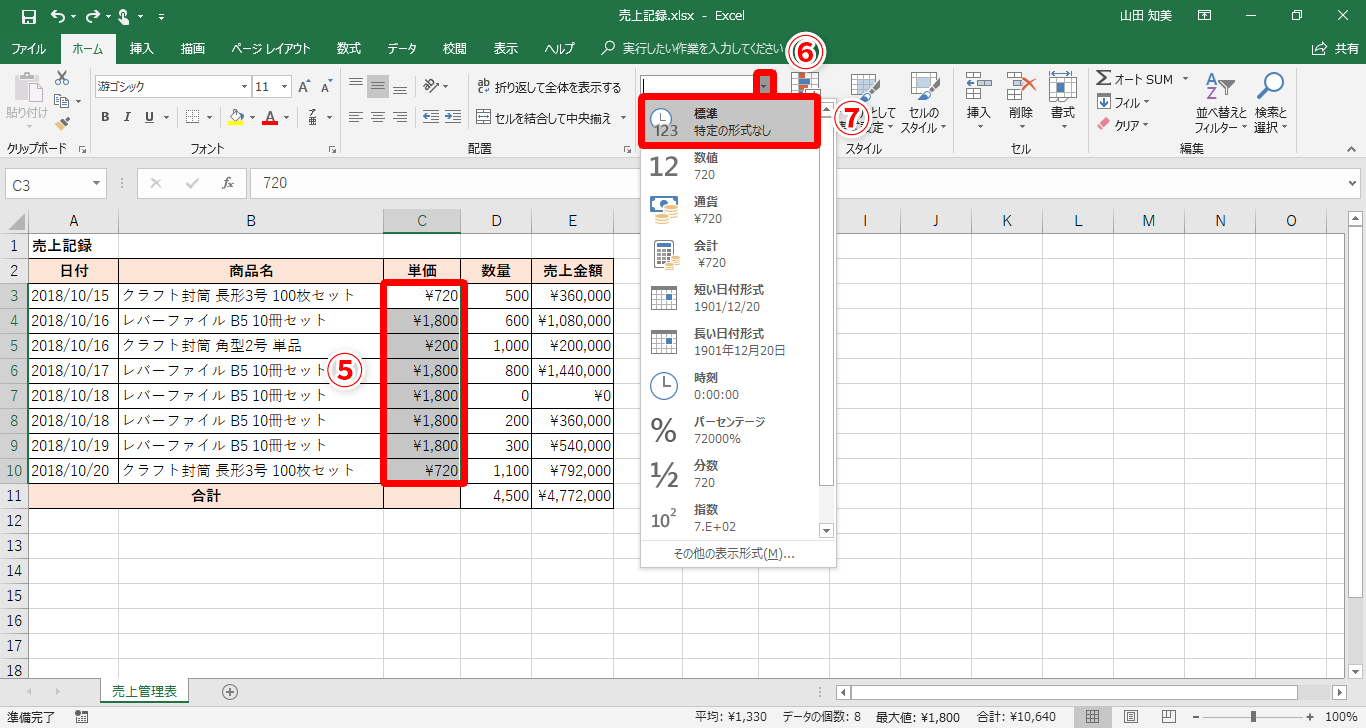
Task: Toggle italic formatting
Action: [127, 117]
